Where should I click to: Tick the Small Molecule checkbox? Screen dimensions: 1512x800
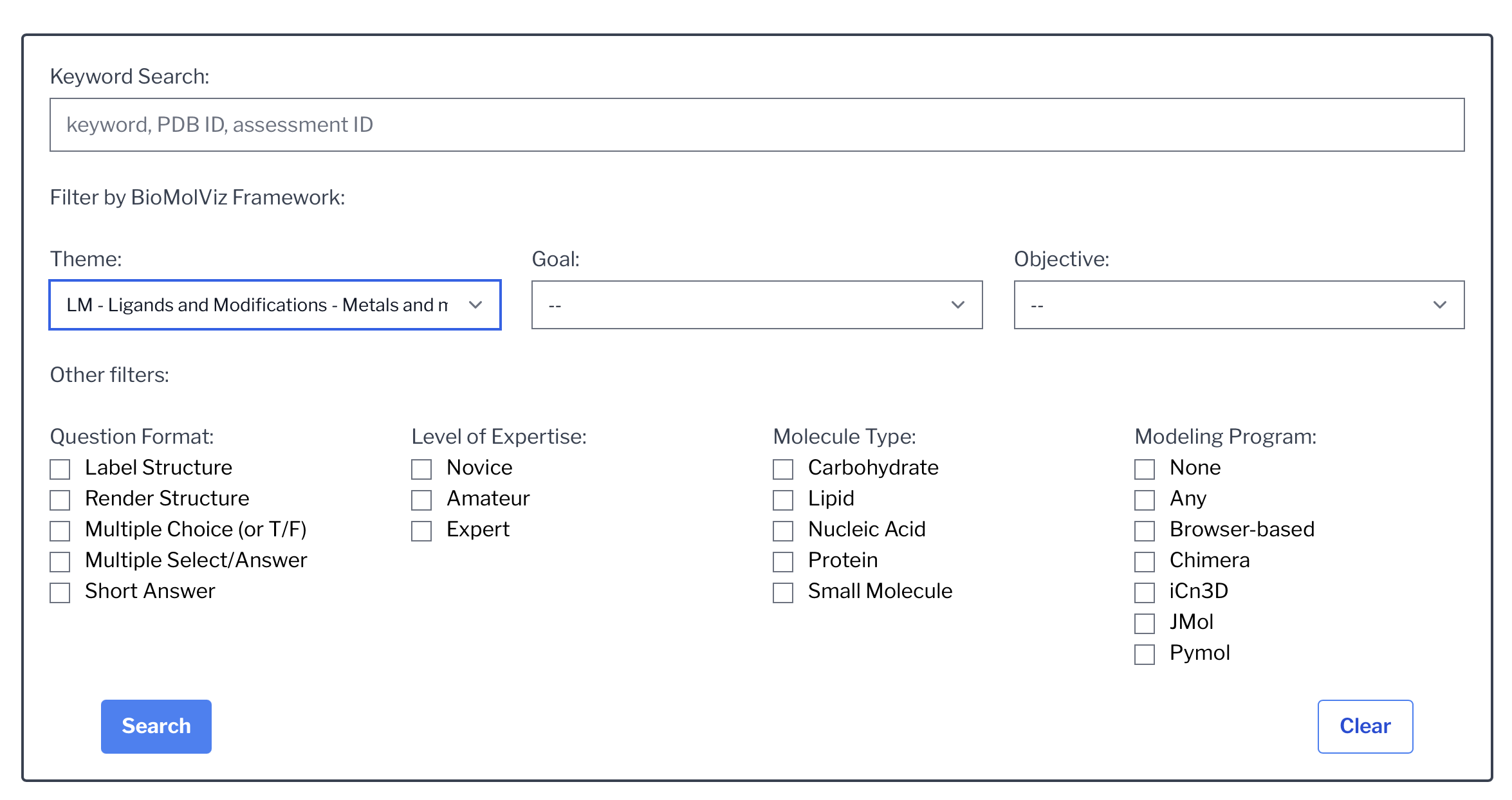pyautogui.click(x=784, y=592)
